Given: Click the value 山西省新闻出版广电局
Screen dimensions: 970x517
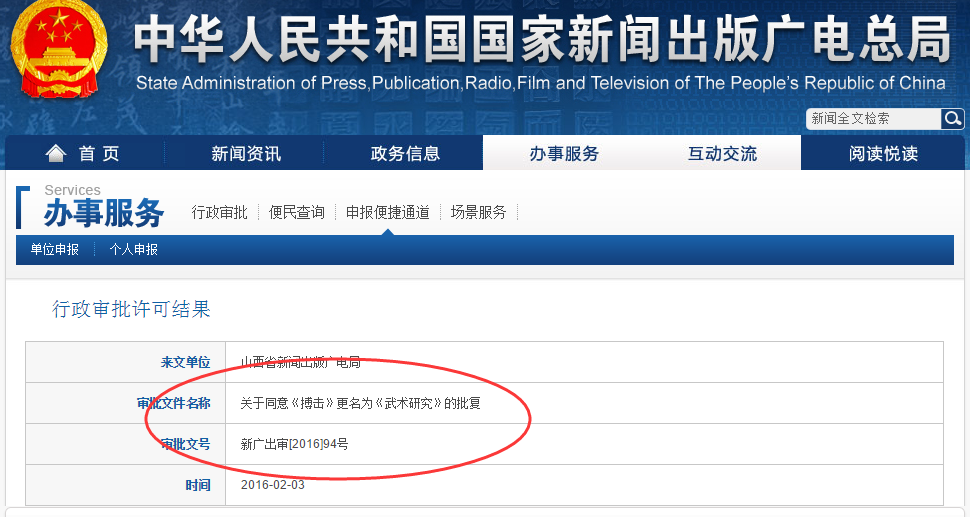Looking at the screenshot, I should pos(301,362).
